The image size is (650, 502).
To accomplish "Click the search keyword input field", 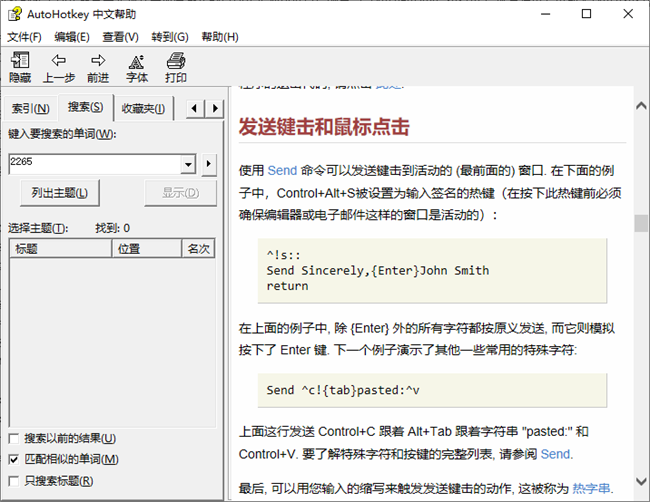I will coord(94,164).
